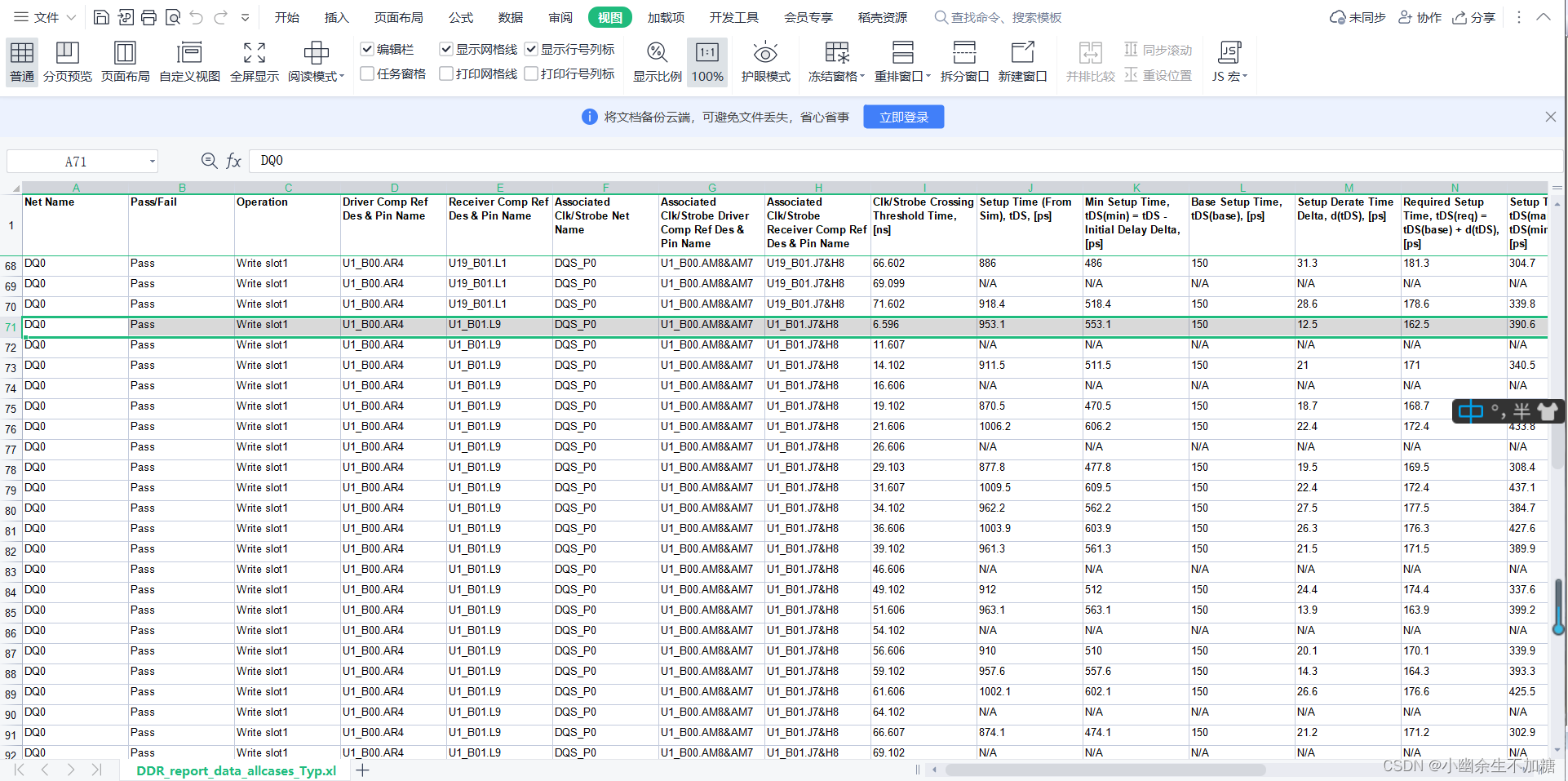Screen dimensions: 1568x781
Task: Toggle the Formula Bar (编辑栏) checkbox
Action: (367, 50)
